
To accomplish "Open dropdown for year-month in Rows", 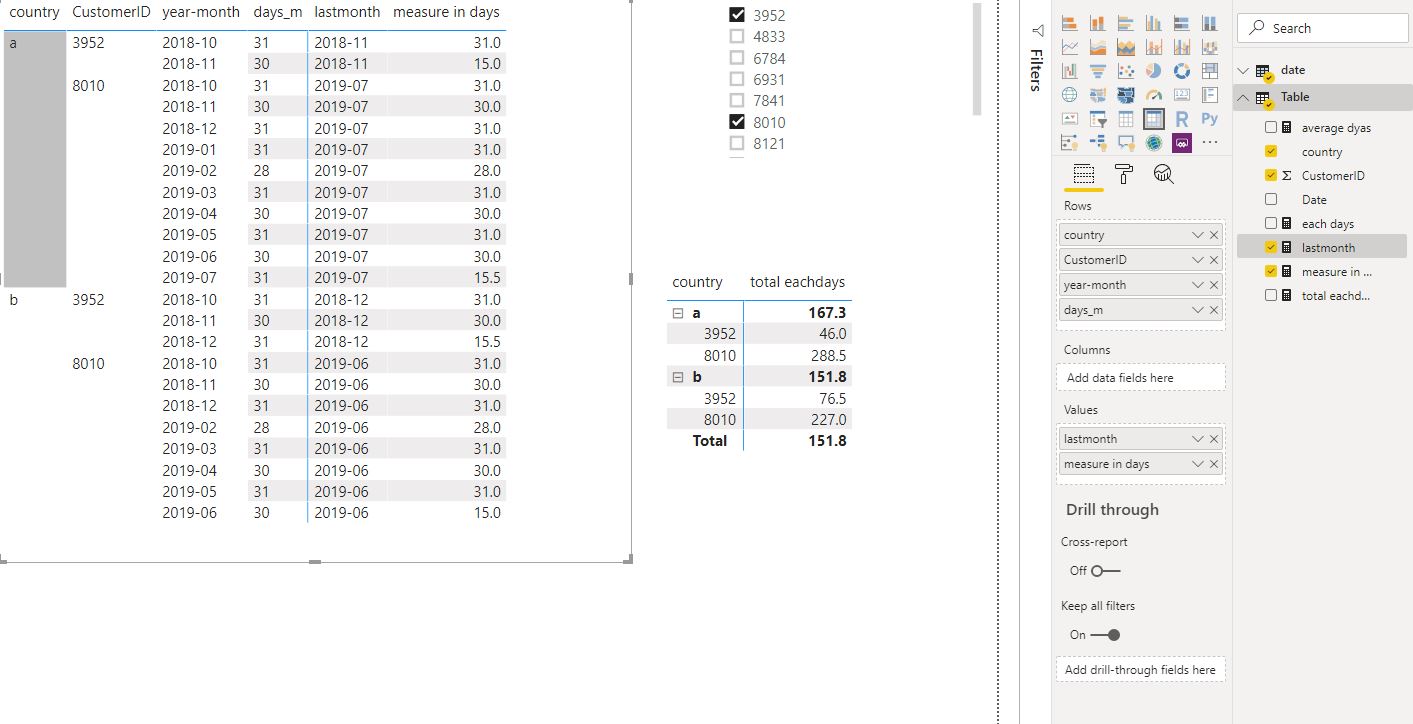I will [1198, 285].
